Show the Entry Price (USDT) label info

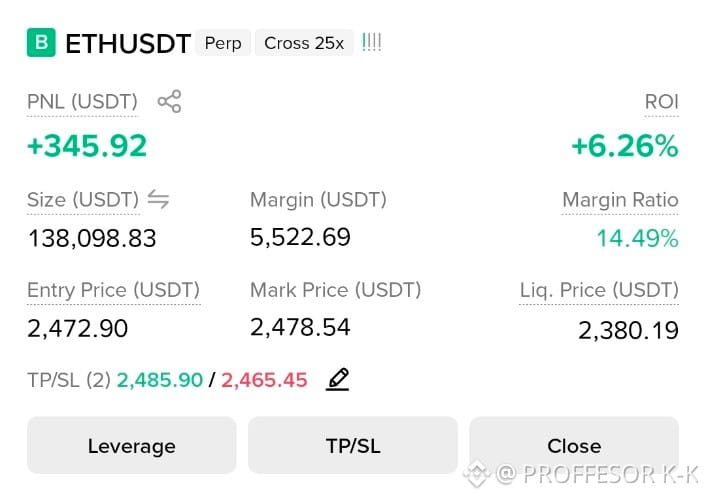click(113, 290)
